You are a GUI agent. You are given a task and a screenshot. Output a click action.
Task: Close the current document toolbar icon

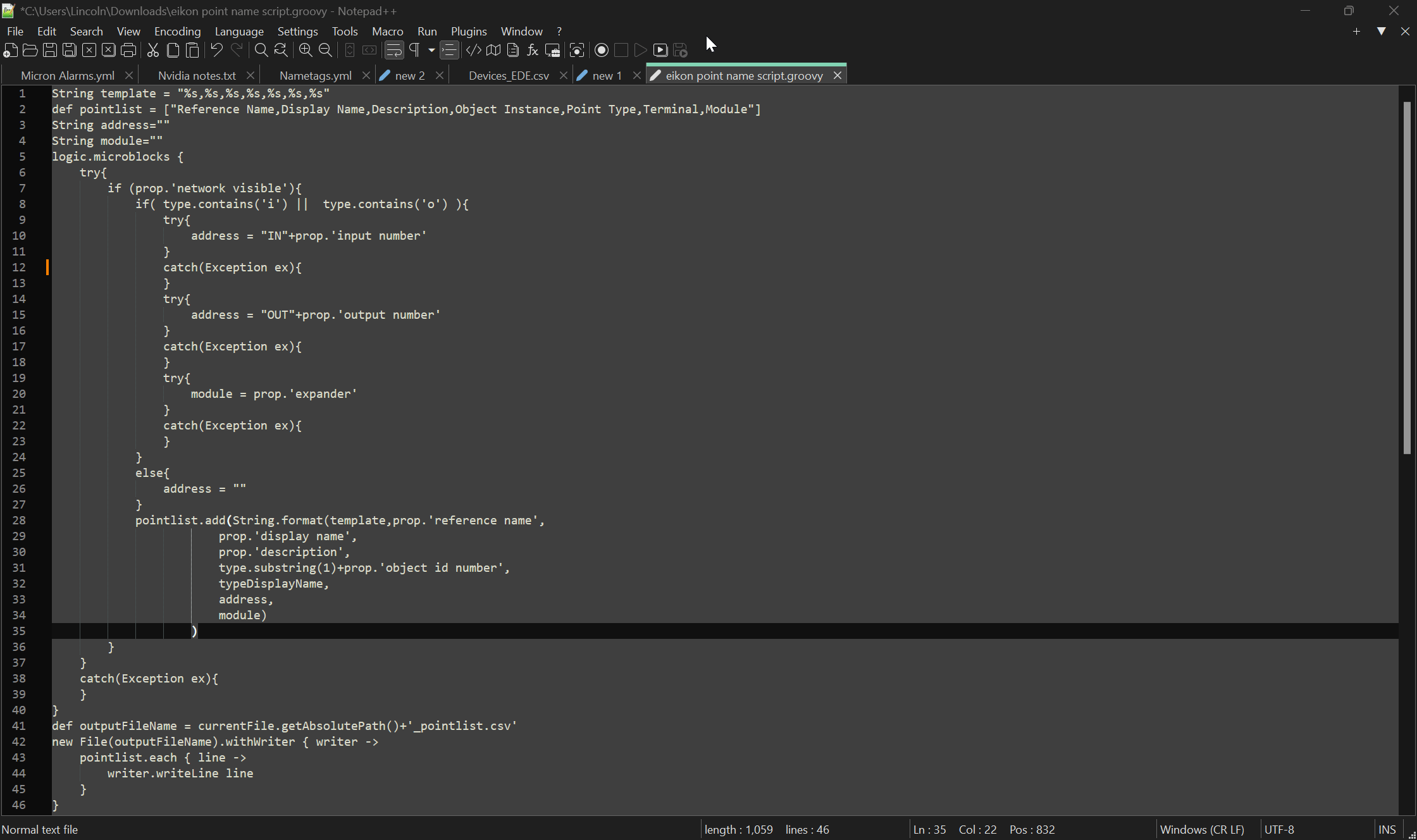(89, 50)
